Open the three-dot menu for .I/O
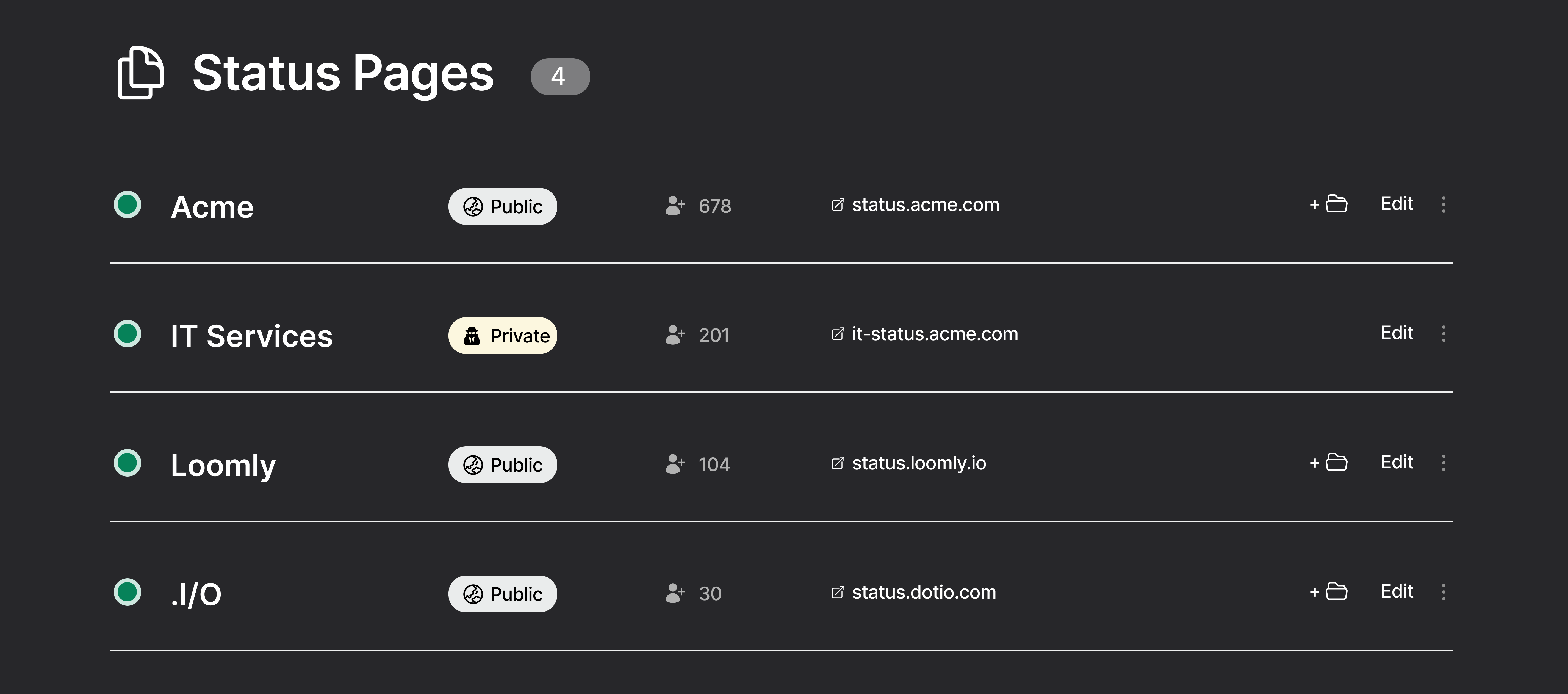1568x694 pixels. (1444, 592)
